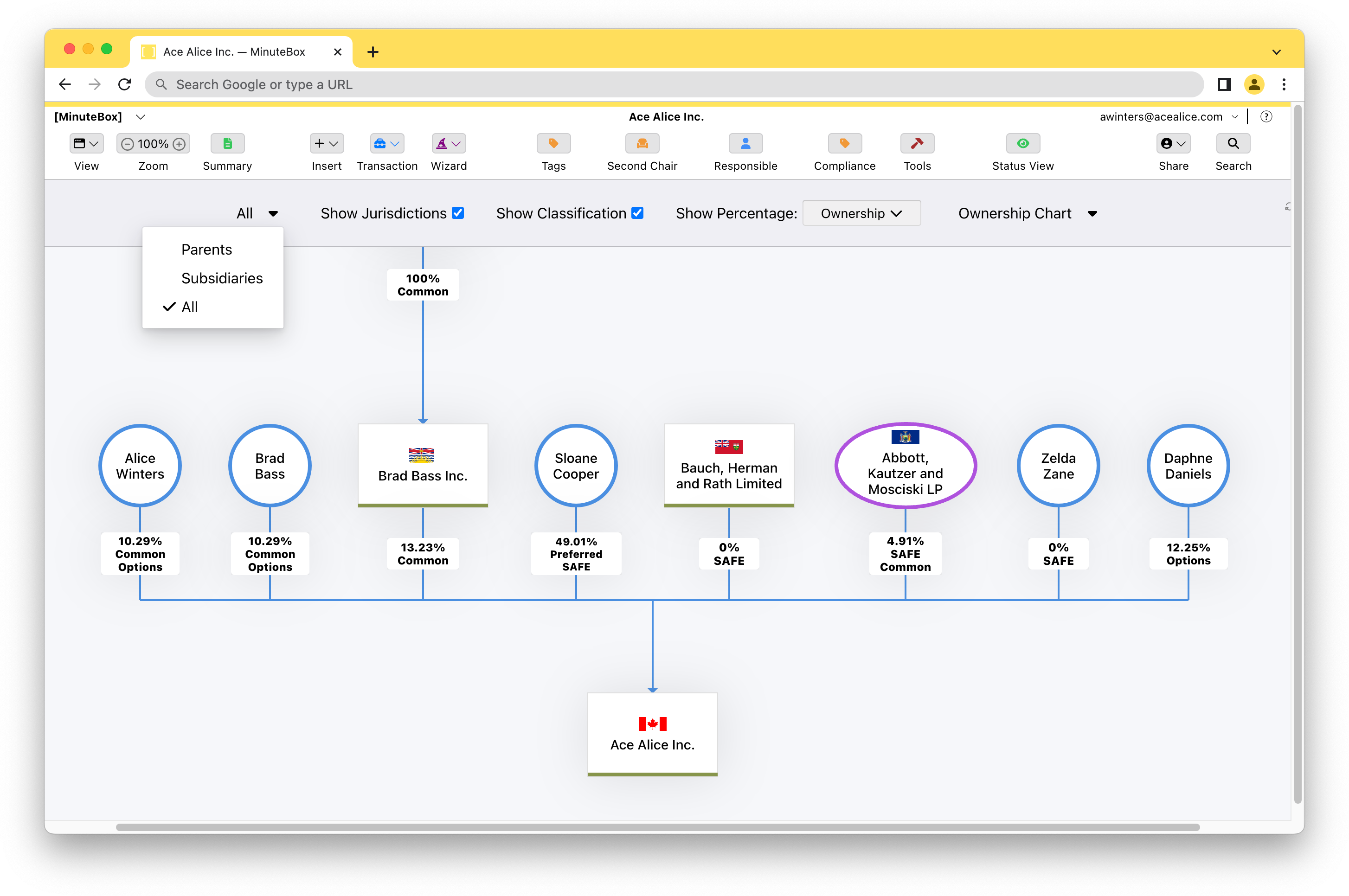Uncheck Show Classification checkbox
1349x896 pixels.
637,213
